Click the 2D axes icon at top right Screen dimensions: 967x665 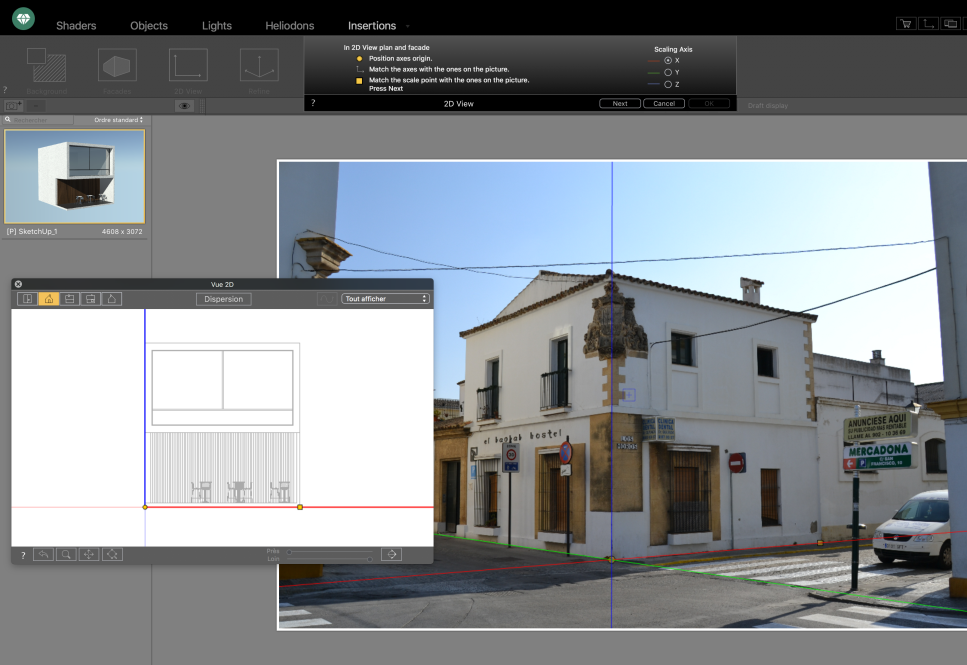tap(928, 23)
